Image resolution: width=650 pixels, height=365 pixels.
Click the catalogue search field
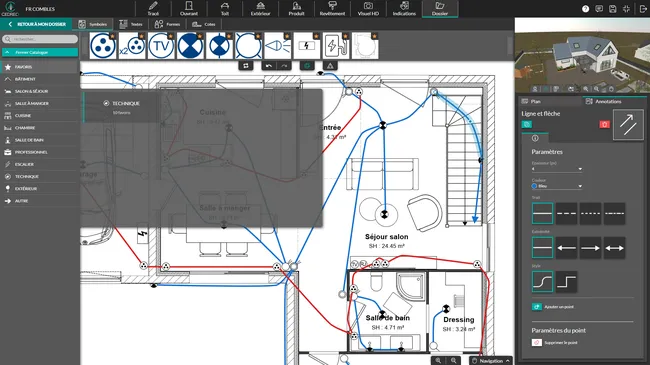pyautogui.click(x=40, y=39)
